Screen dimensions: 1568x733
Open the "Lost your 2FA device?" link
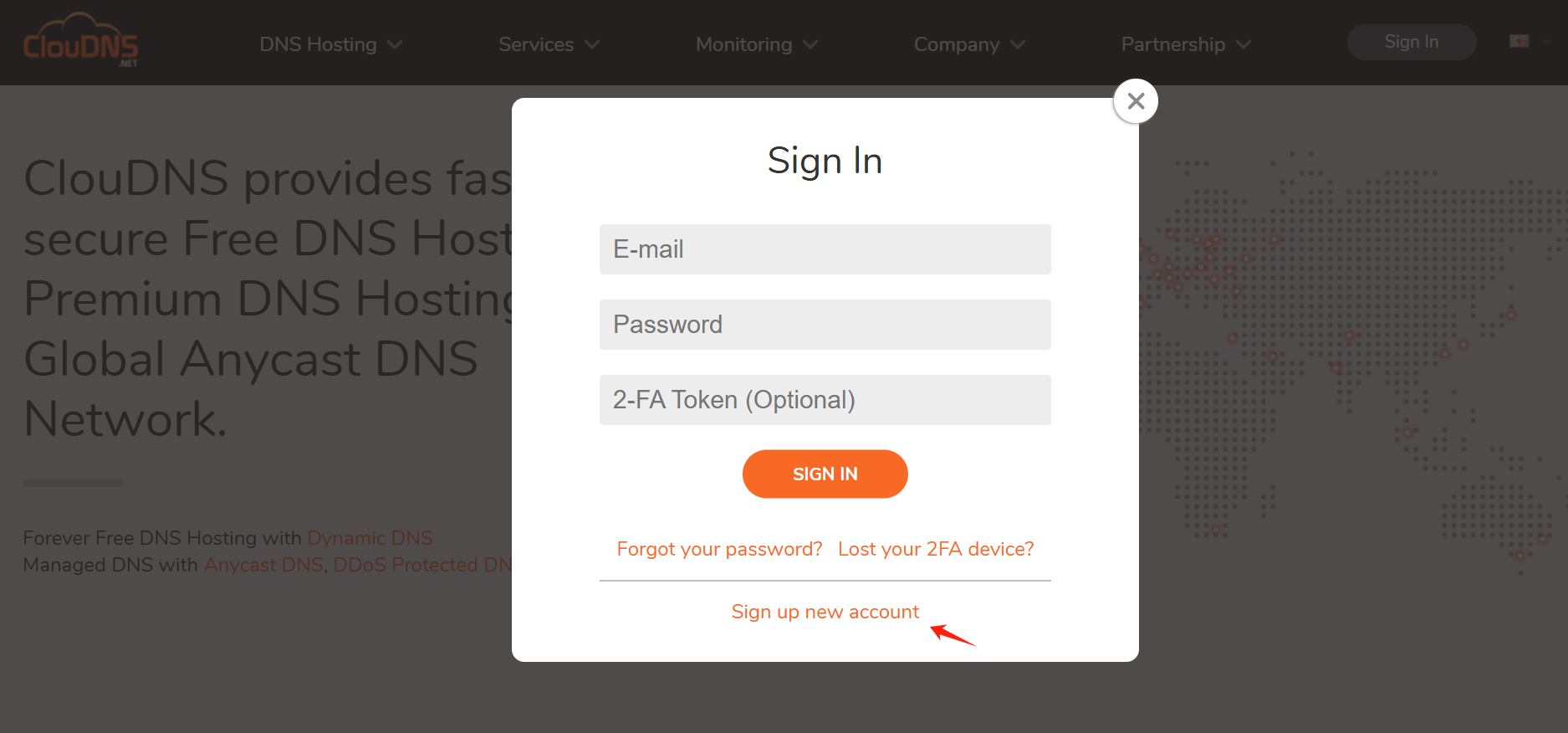coord(936,549)
